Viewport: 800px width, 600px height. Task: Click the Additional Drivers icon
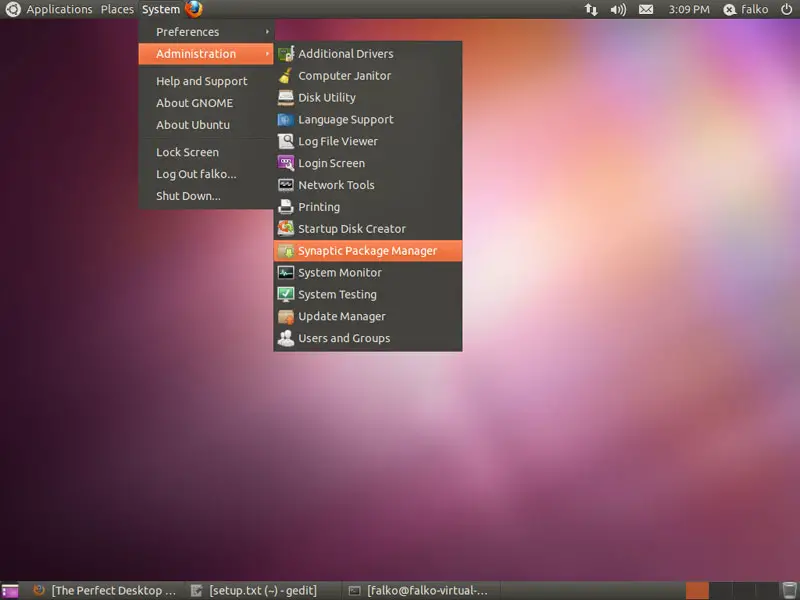(x=286, y=54)
